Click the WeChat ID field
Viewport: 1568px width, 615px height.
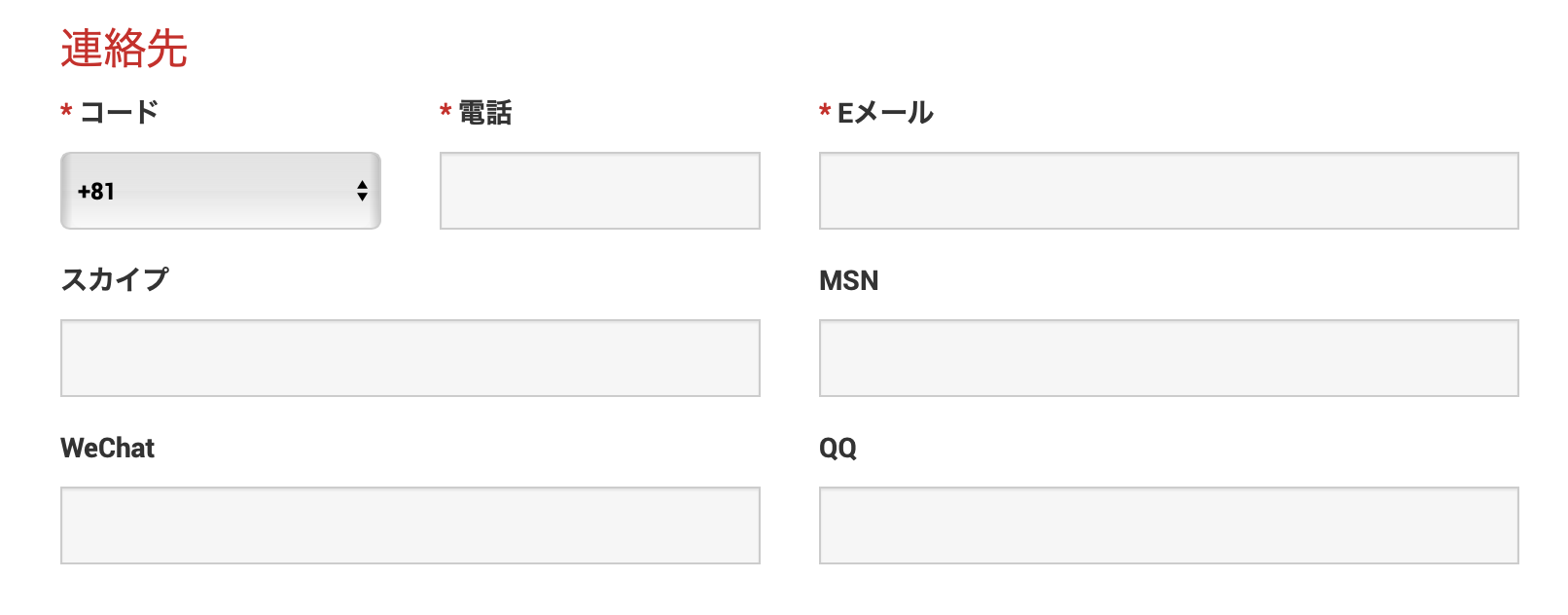410,525
